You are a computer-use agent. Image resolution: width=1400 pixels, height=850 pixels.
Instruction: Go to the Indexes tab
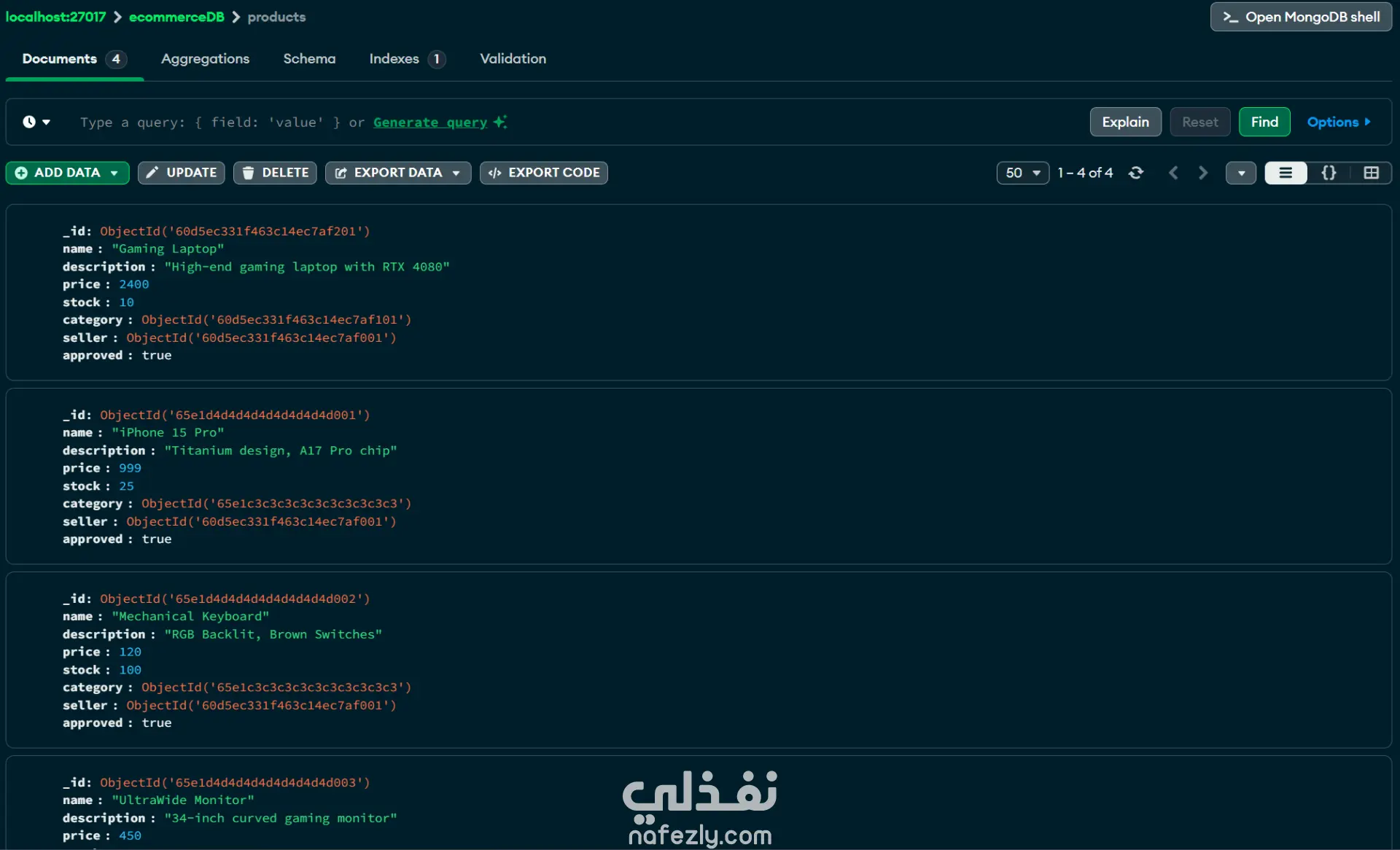click(x=407, y=59)
